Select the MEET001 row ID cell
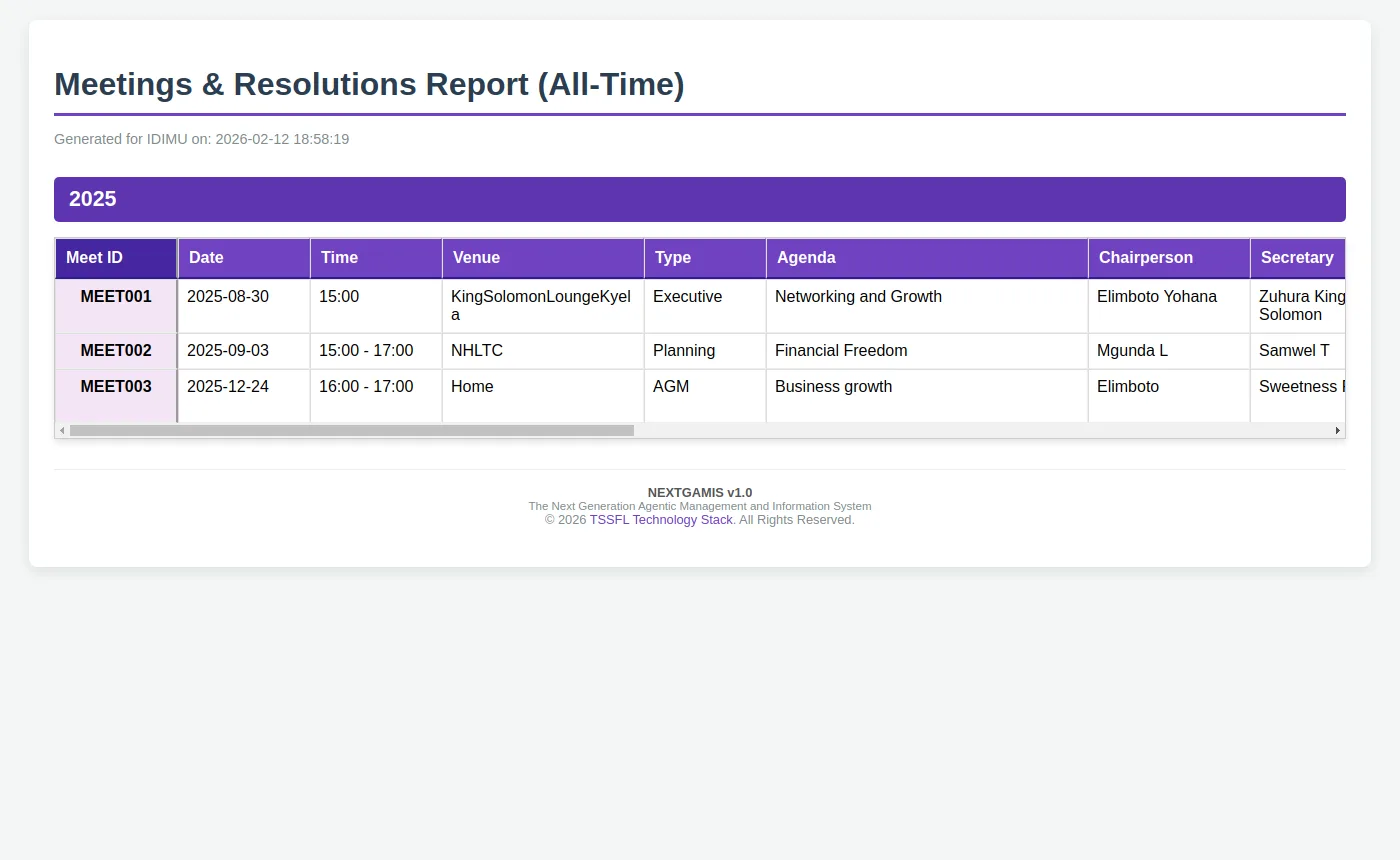1400x860 pixels. click(117, 306)
